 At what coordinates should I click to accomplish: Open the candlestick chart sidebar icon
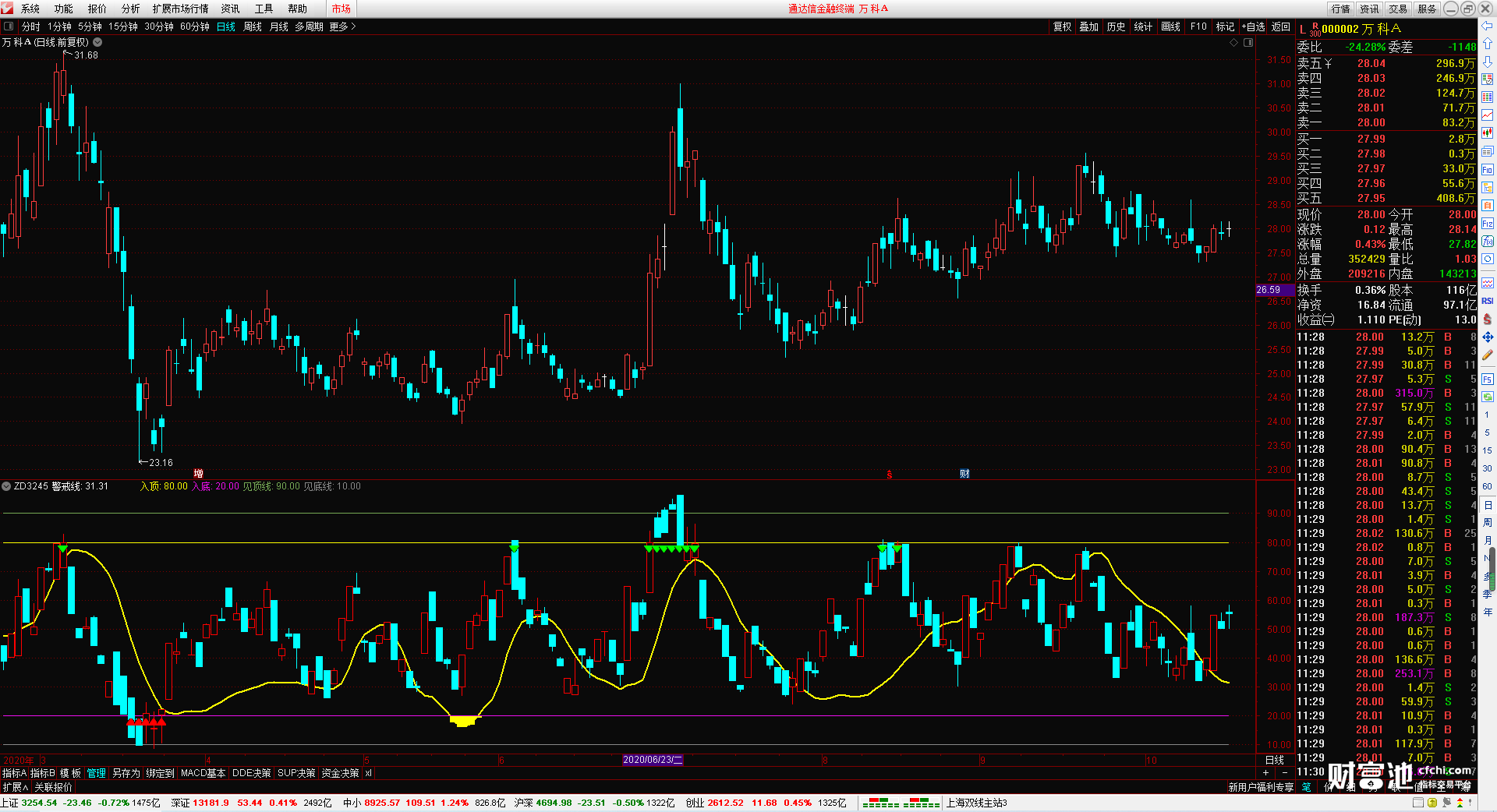click(1488, 133)
